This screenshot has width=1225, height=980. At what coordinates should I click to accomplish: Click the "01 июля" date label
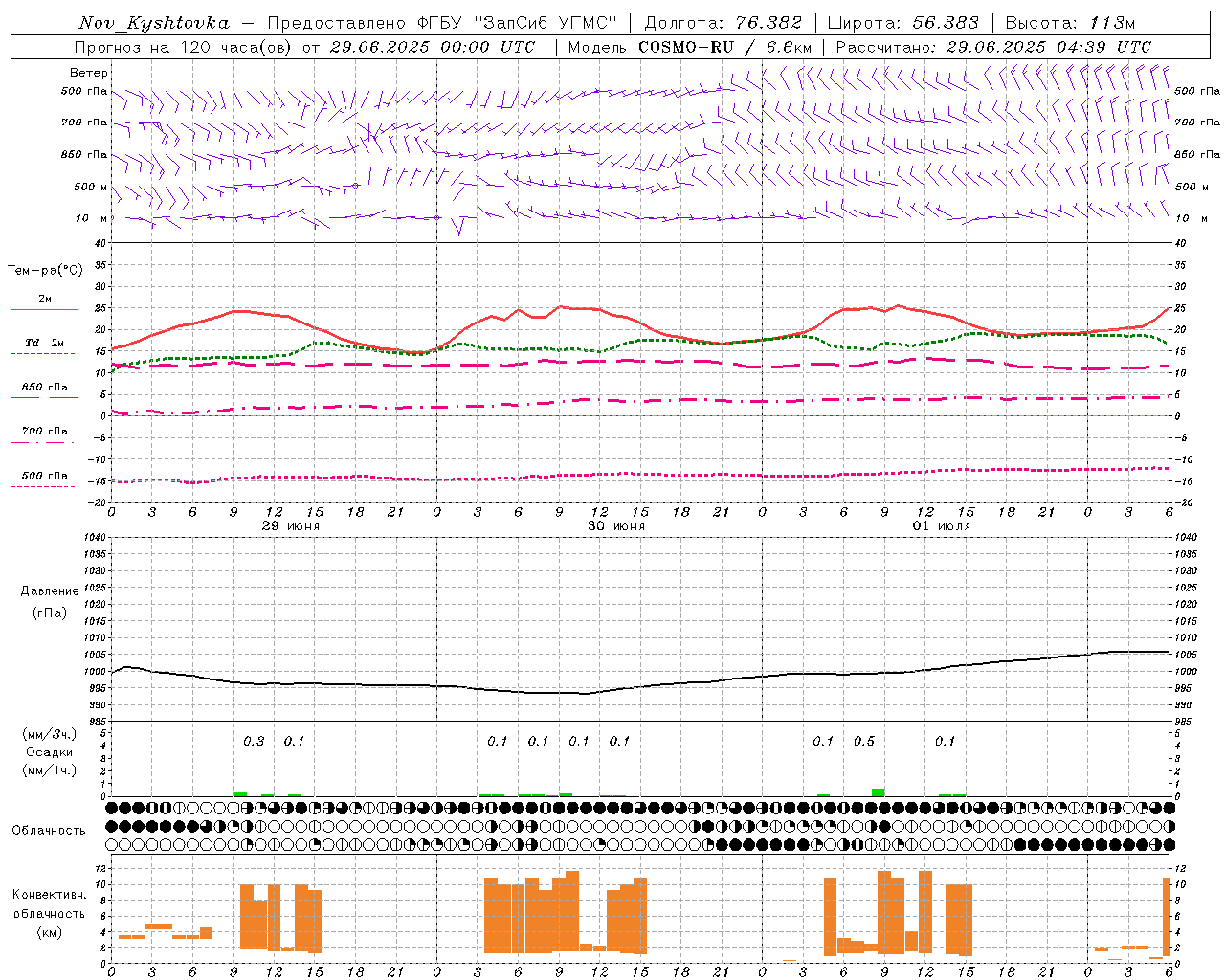coord(942,526)
